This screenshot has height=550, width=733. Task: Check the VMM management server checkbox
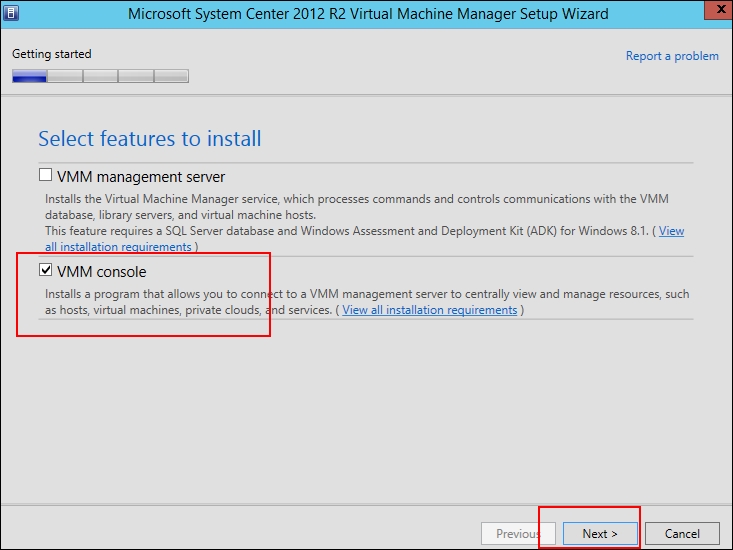[45, 175]
